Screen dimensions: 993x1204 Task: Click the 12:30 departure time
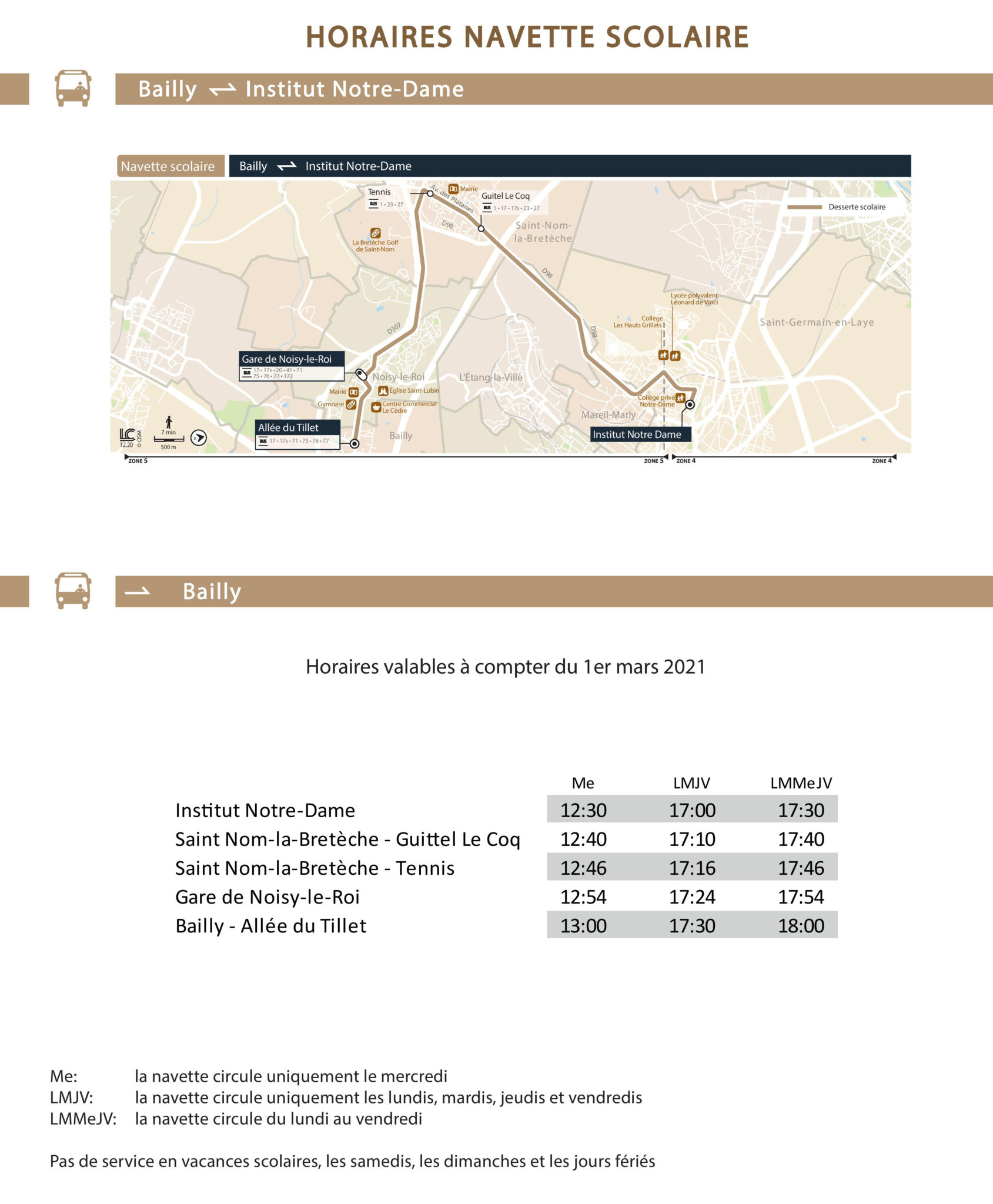click(x=583, y=810)
